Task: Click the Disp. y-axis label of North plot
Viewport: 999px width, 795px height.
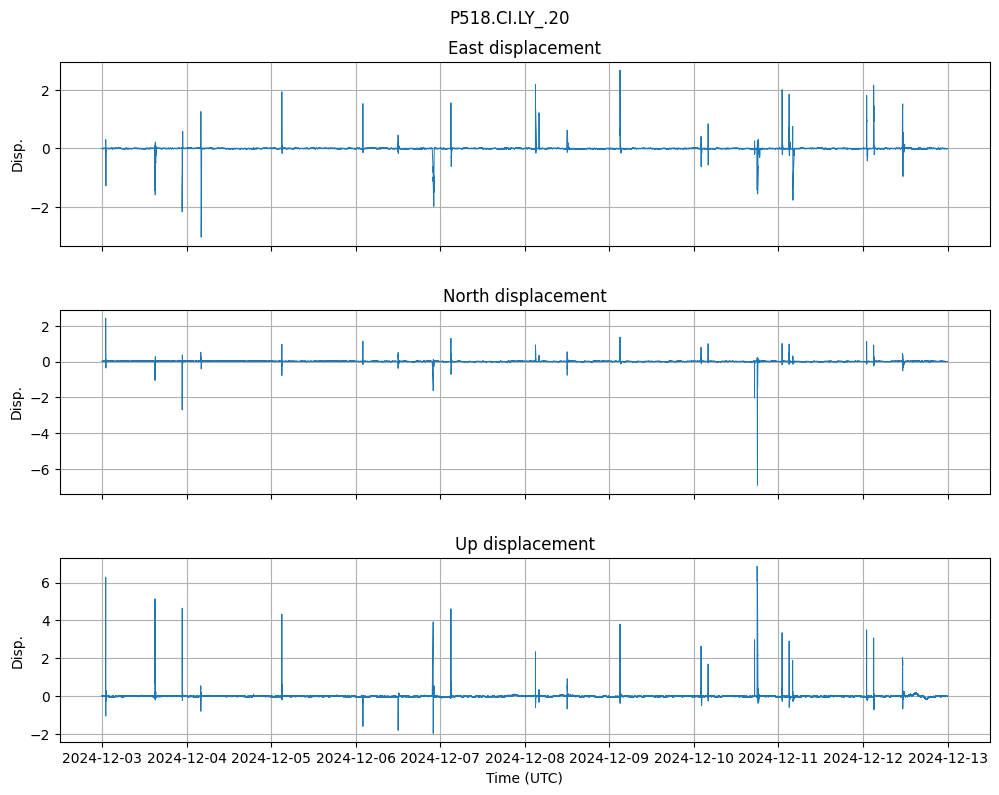Action: pyautogui.click(x=17, y=402)
